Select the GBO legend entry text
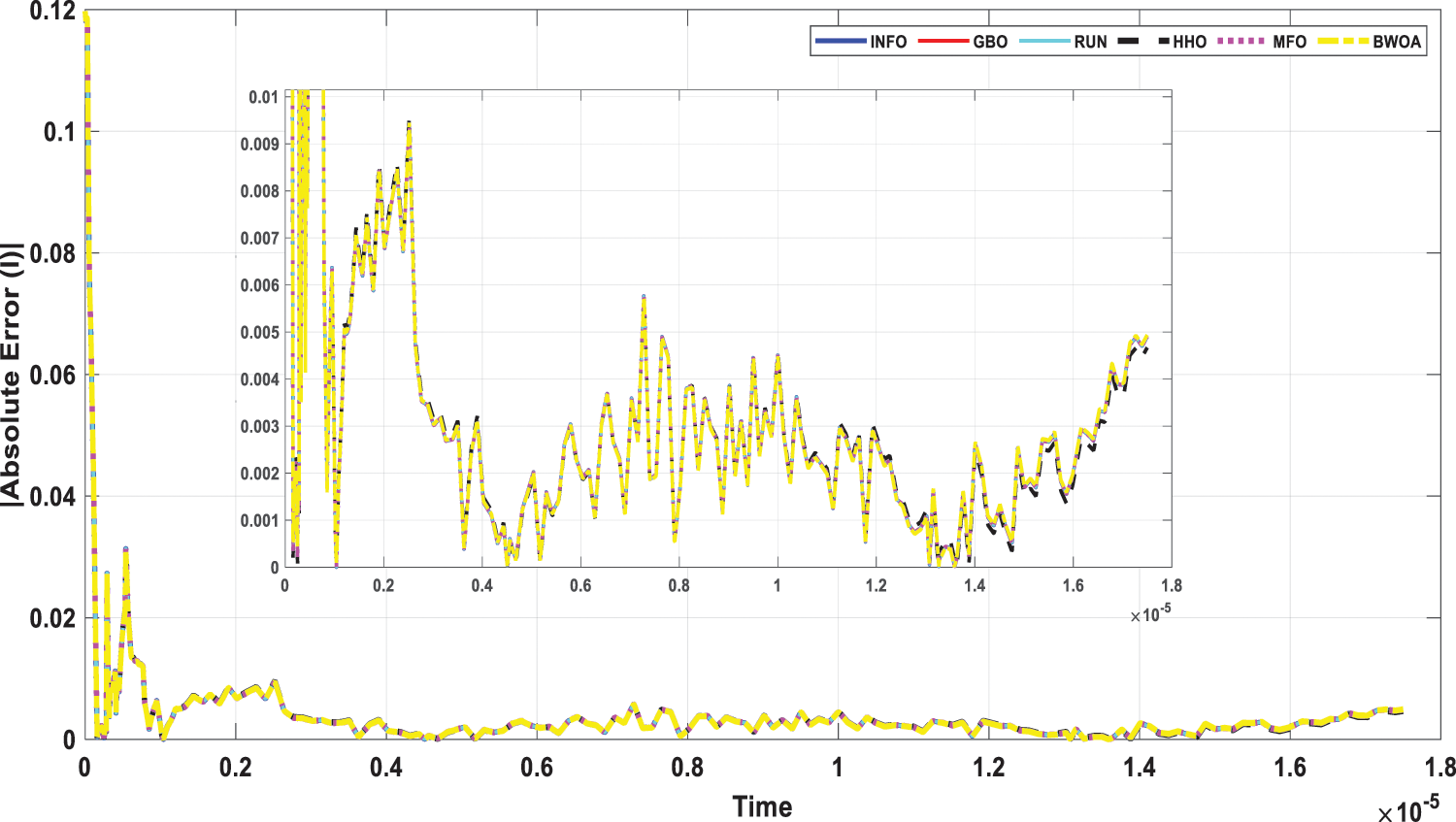 (x=990, y=42)
